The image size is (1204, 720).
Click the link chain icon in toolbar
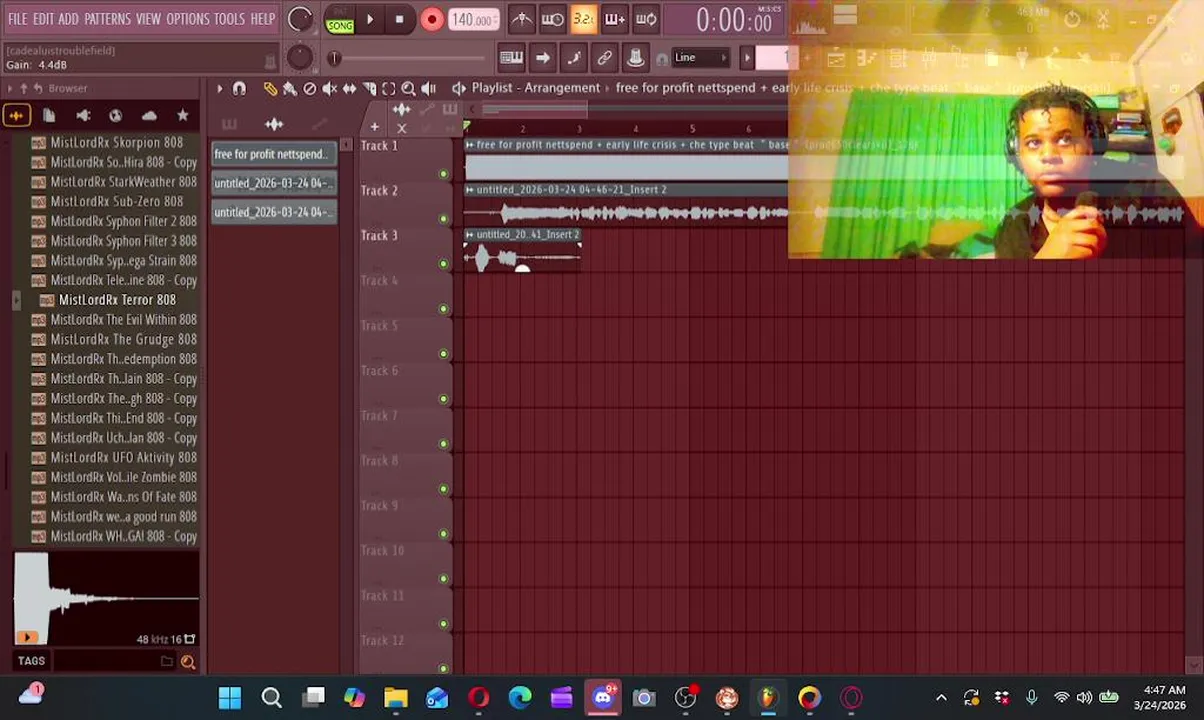pos(604,58)
